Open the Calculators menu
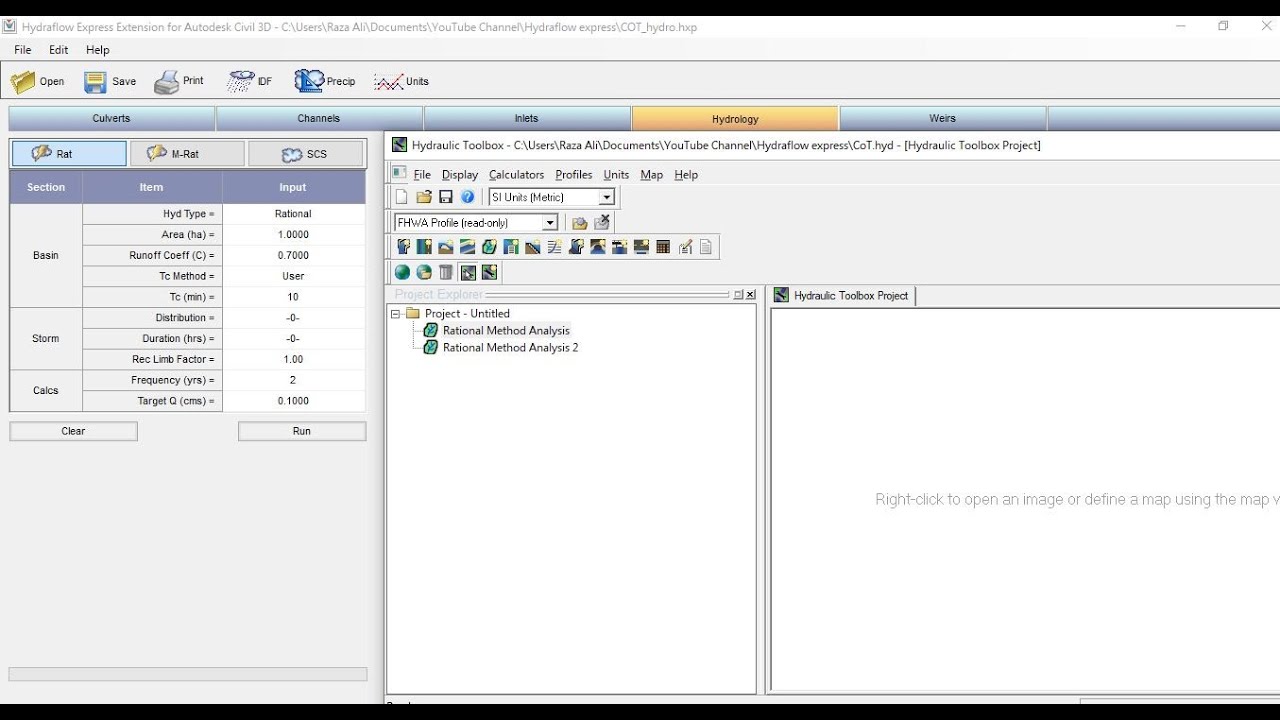Screen dimensions: 1280x720 coord(516,175)
